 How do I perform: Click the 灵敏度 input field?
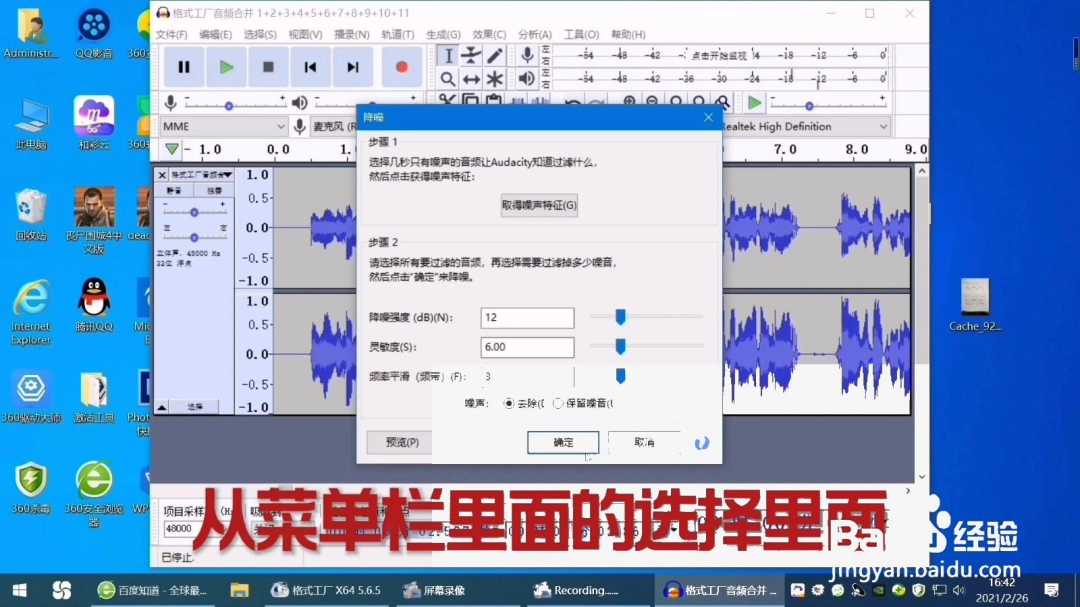coord(527,347)
